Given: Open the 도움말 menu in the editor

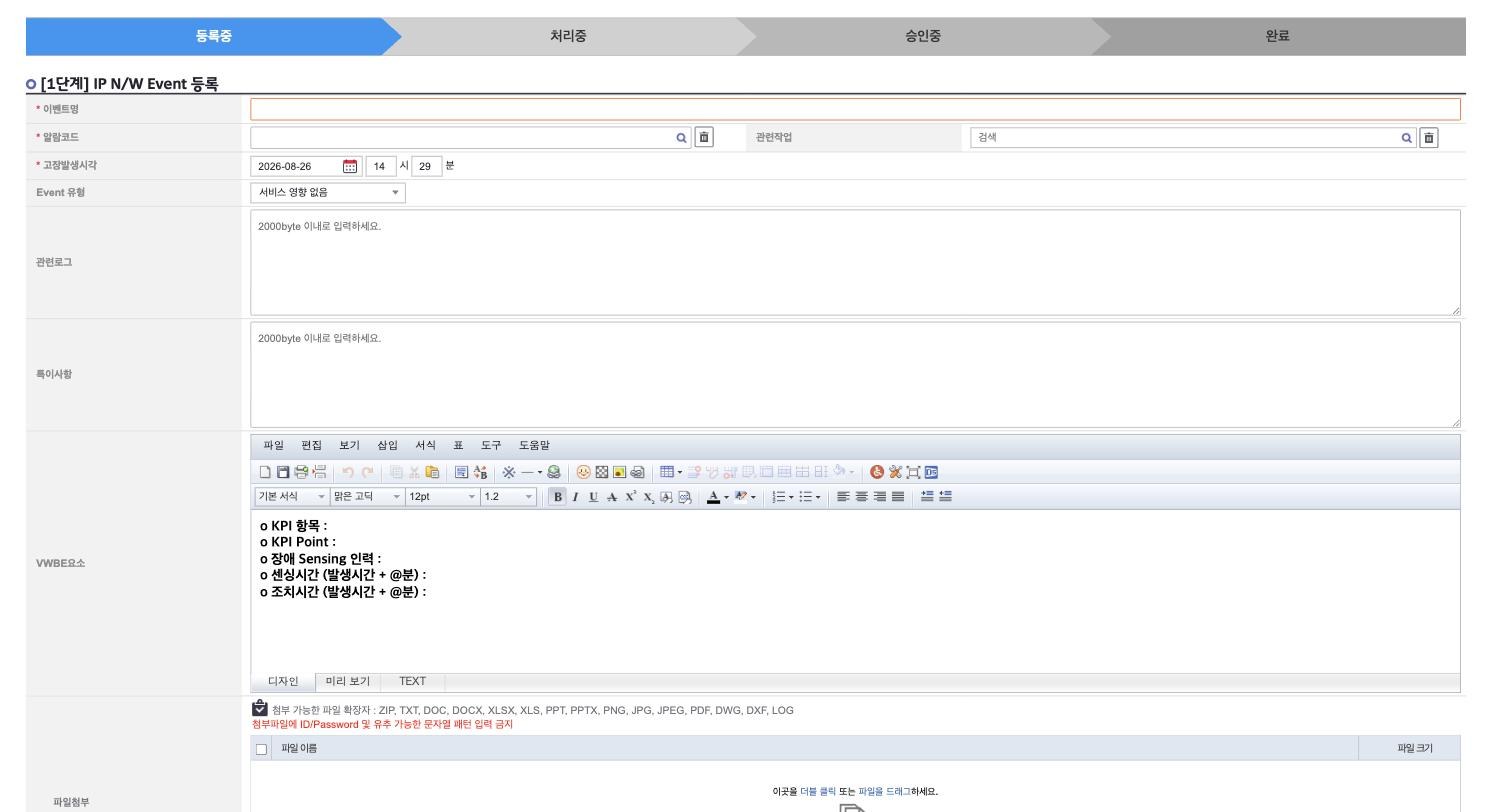Looking at the screenshot, I should point(534,446).
